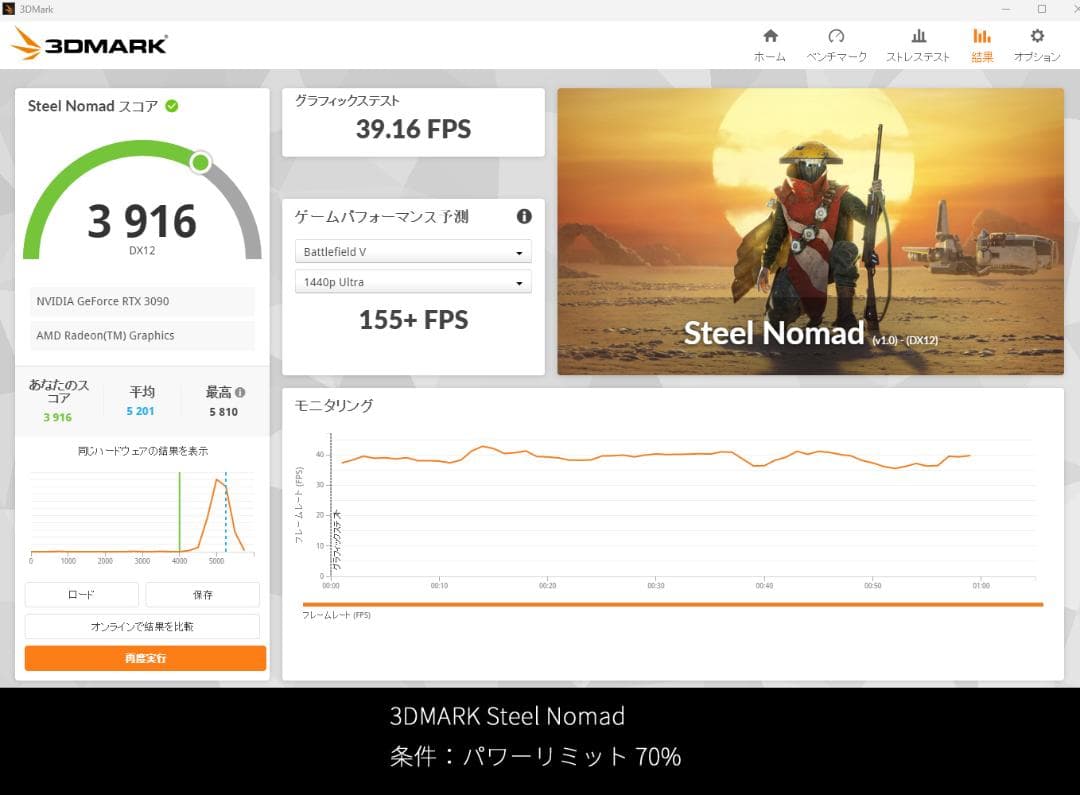Click the green checkmark beside Steel Nomad スコア
The height and width of the screenshot is (795, 1080).
coord(171,105)
